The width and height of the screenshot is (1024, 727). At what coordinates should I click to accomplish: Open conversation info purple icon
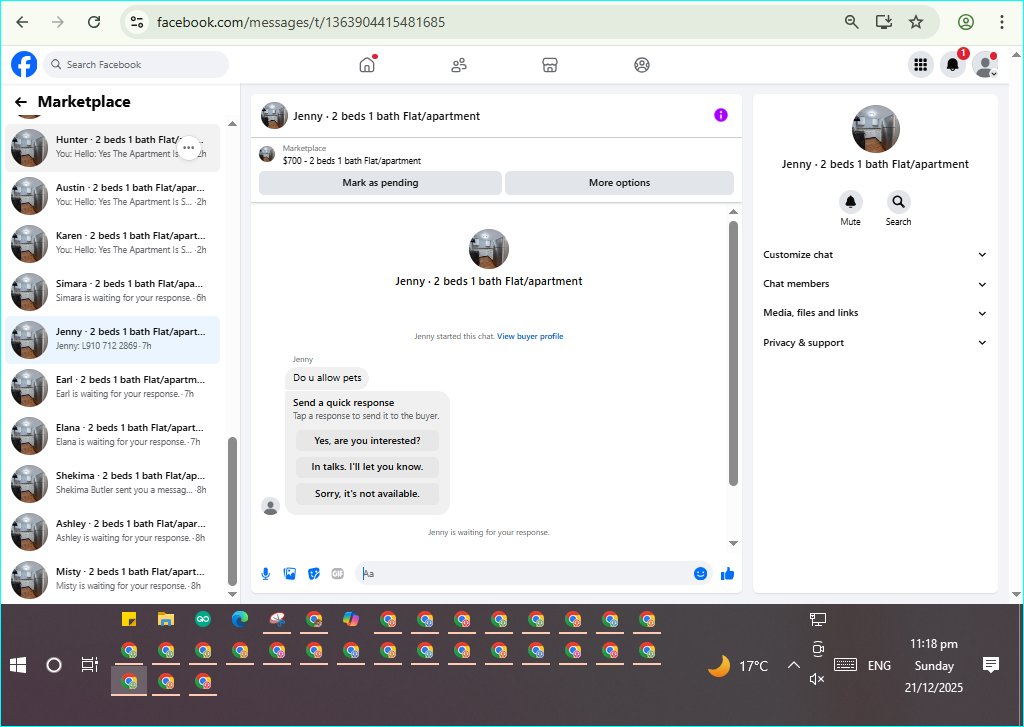(x=720, y=116)
